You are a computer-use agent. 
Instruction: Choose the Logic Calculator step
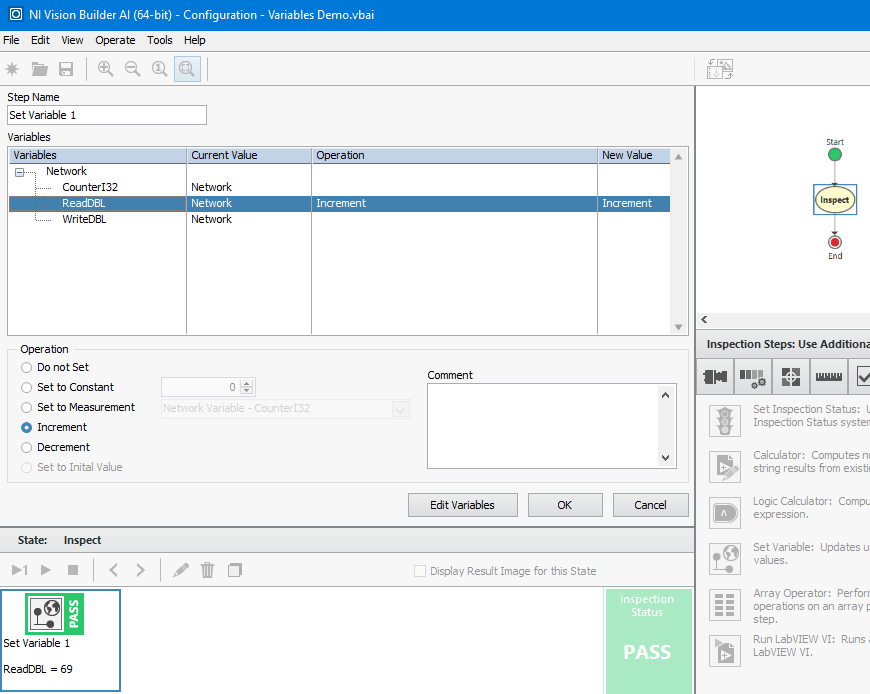point(724,512)
